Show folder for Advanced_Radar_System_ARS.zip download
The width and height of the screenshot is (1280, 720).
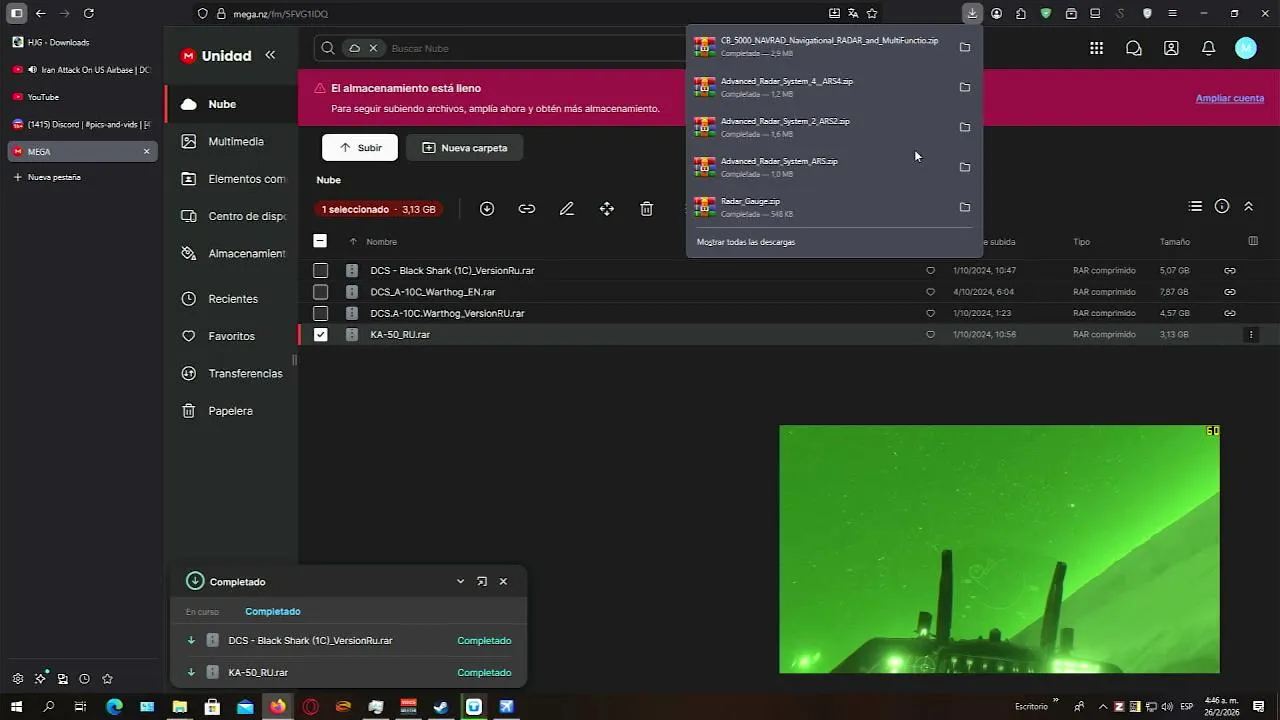[965, 167]
